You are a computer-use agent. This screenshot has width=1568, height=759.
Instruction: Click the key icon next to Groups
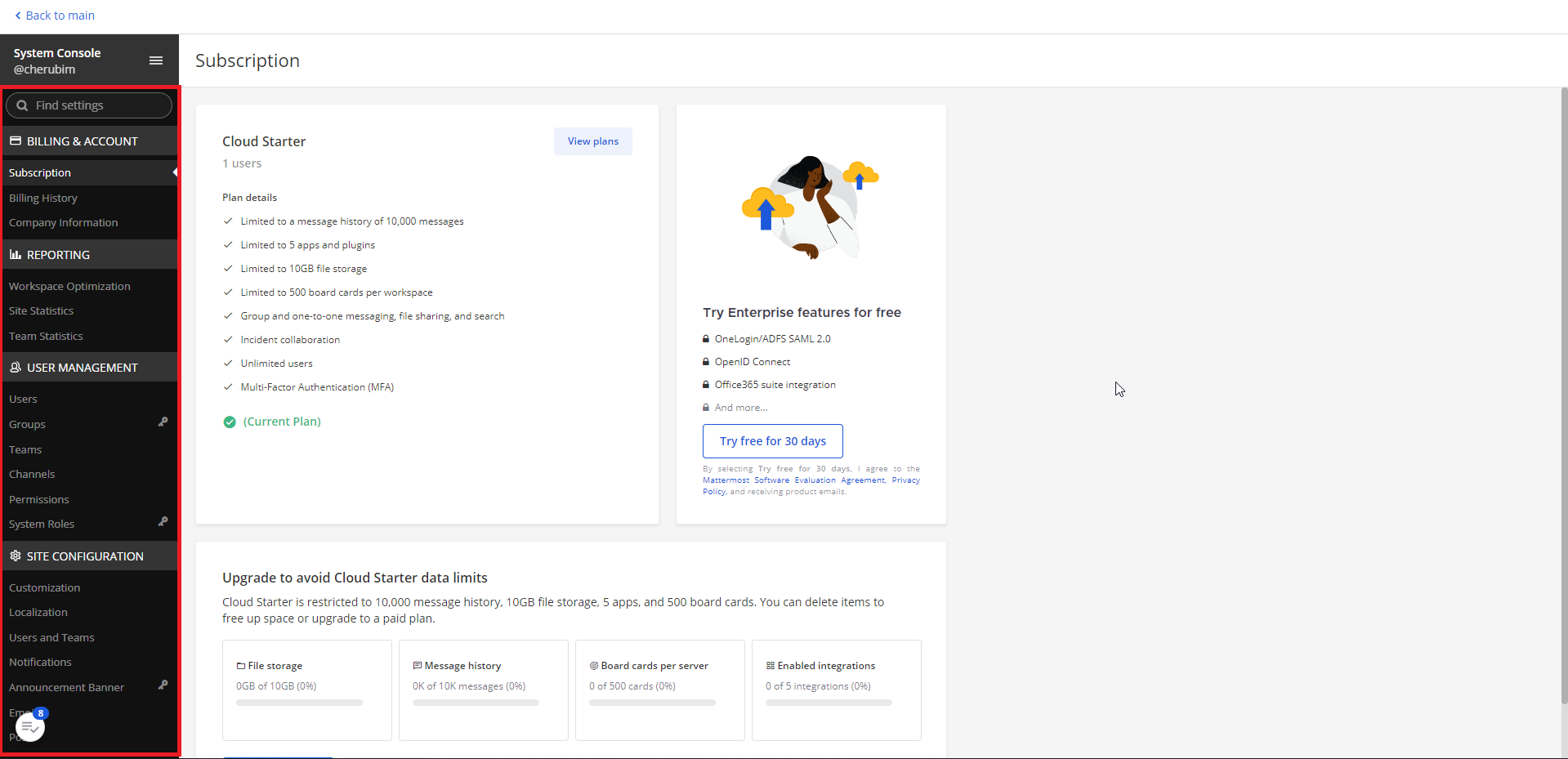(x=163, y=422)
